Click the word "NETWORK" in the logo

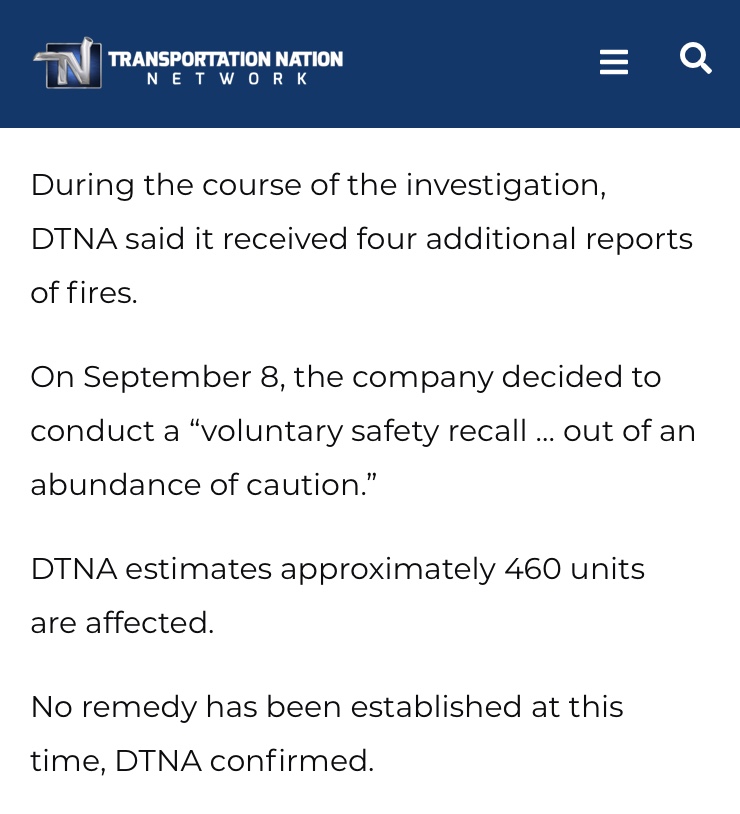click(227, 79)
